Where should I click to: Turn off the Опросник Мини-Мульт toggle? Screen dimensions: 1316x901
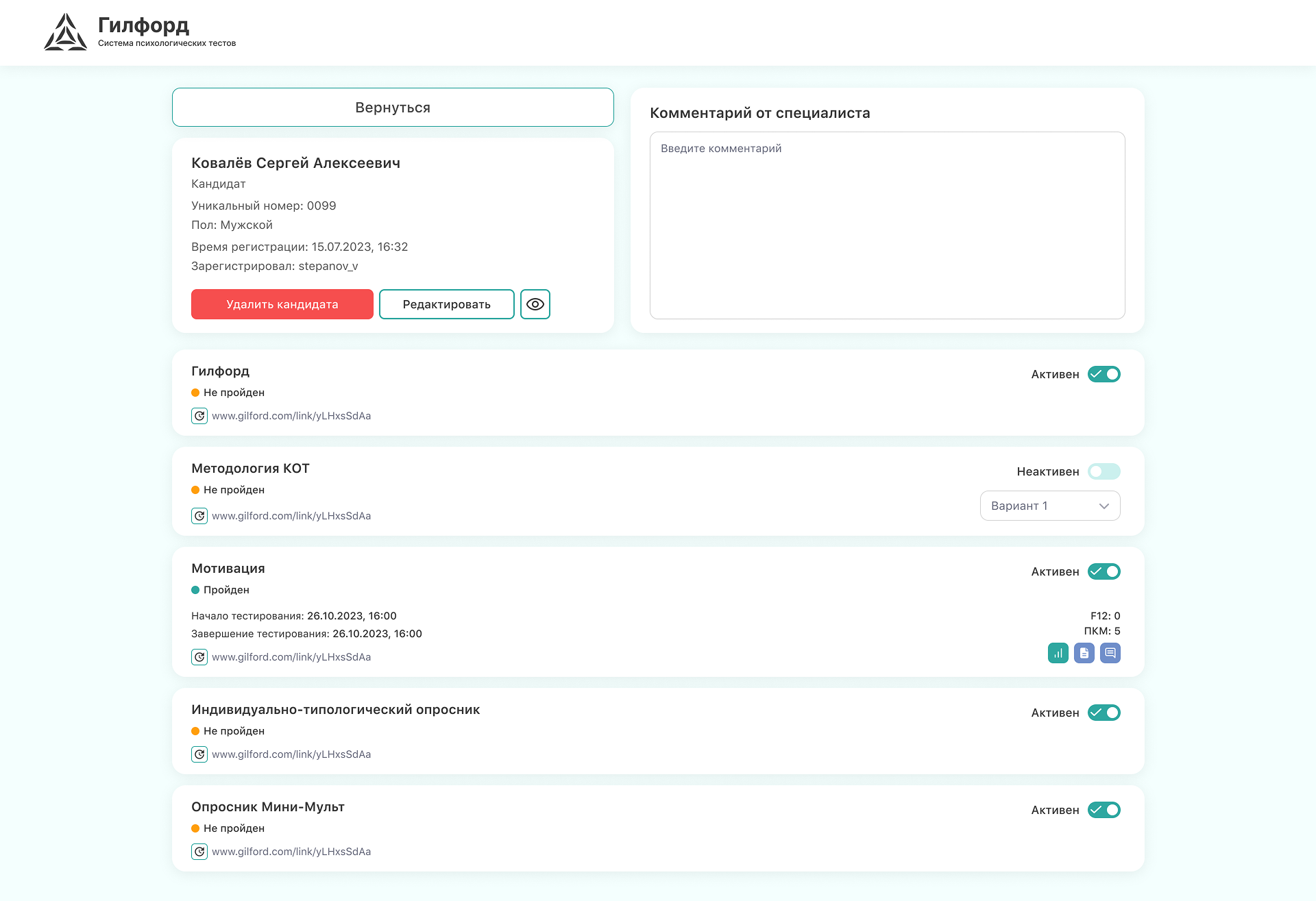click(1104, 810)
